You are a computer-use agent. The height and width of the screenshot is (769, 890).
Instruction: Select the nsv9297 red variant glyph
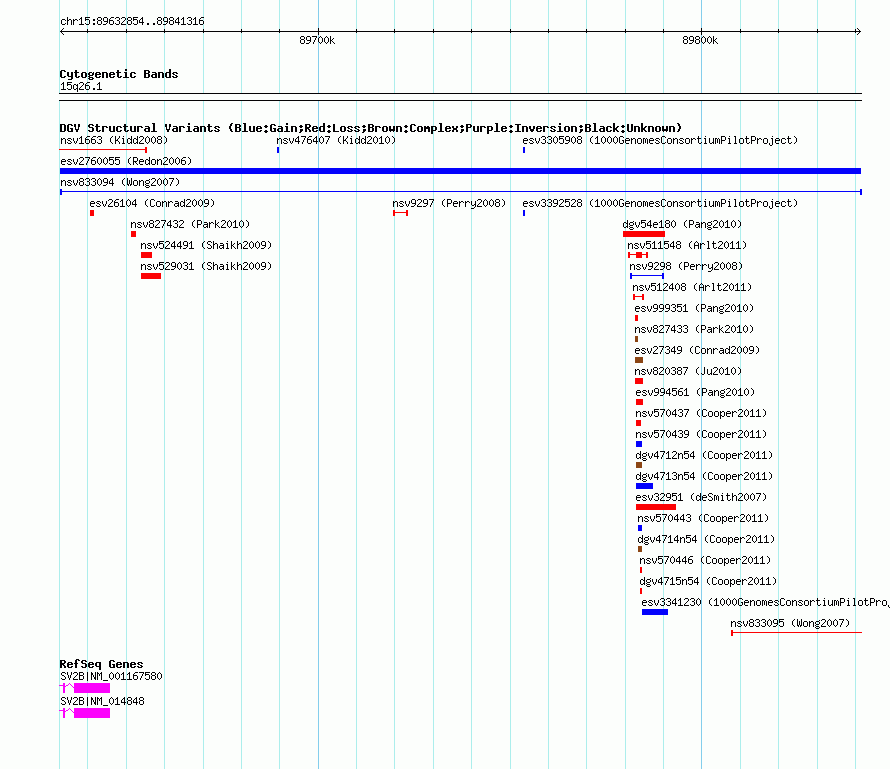[x=400, y=213]
